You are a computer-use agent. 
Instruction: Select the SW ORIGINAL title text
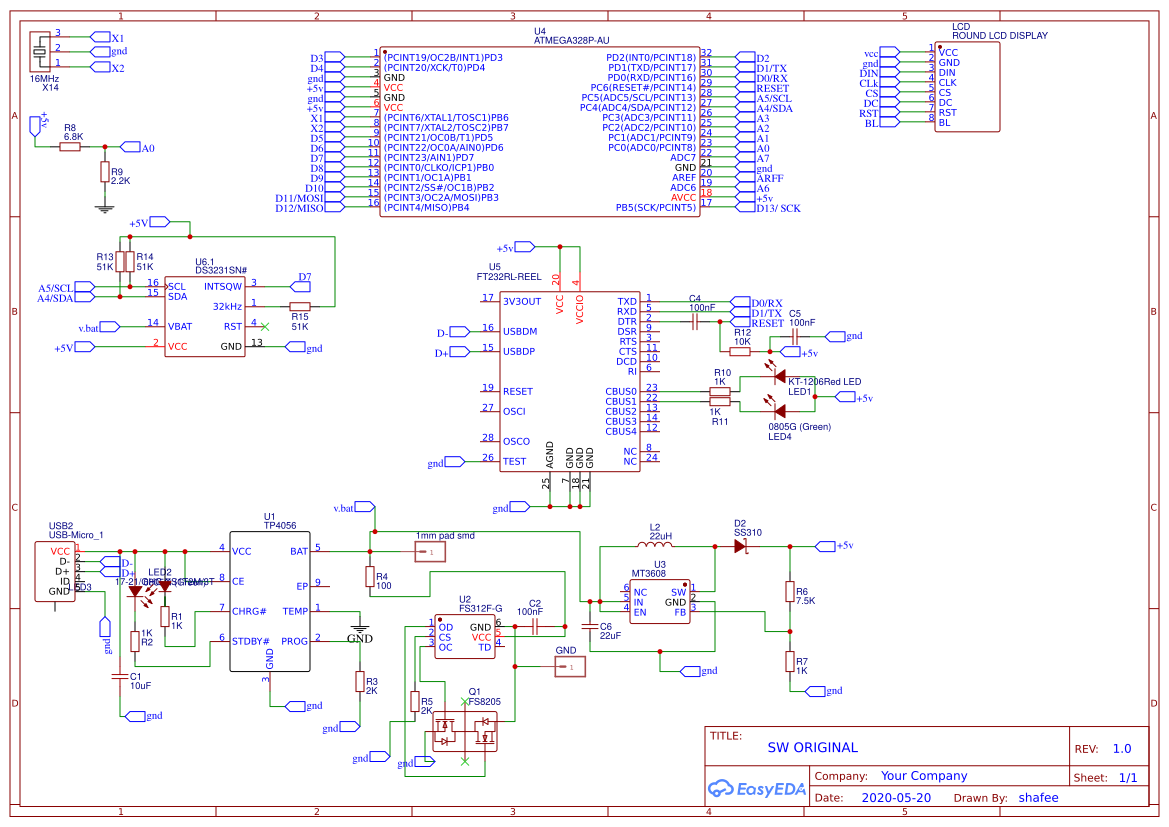(x=812, y=746)
